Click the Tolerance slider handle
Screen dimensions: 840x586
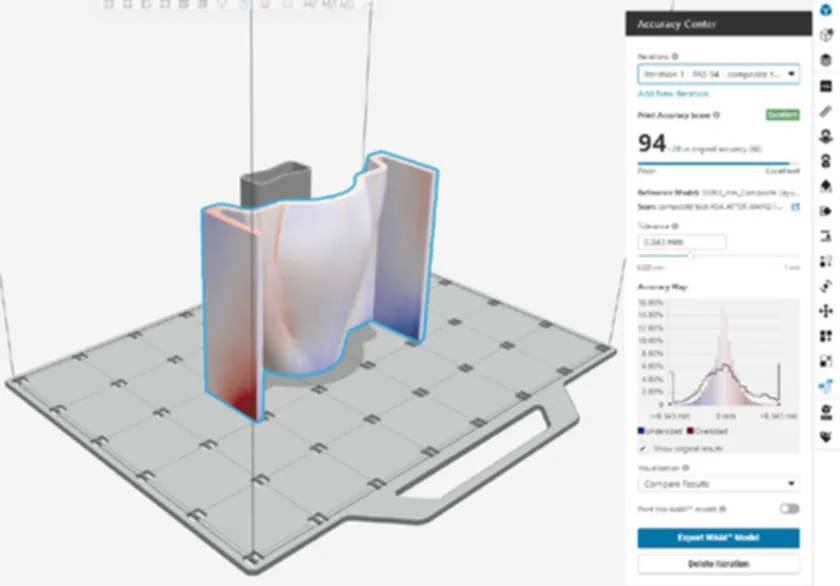(690, 256)
